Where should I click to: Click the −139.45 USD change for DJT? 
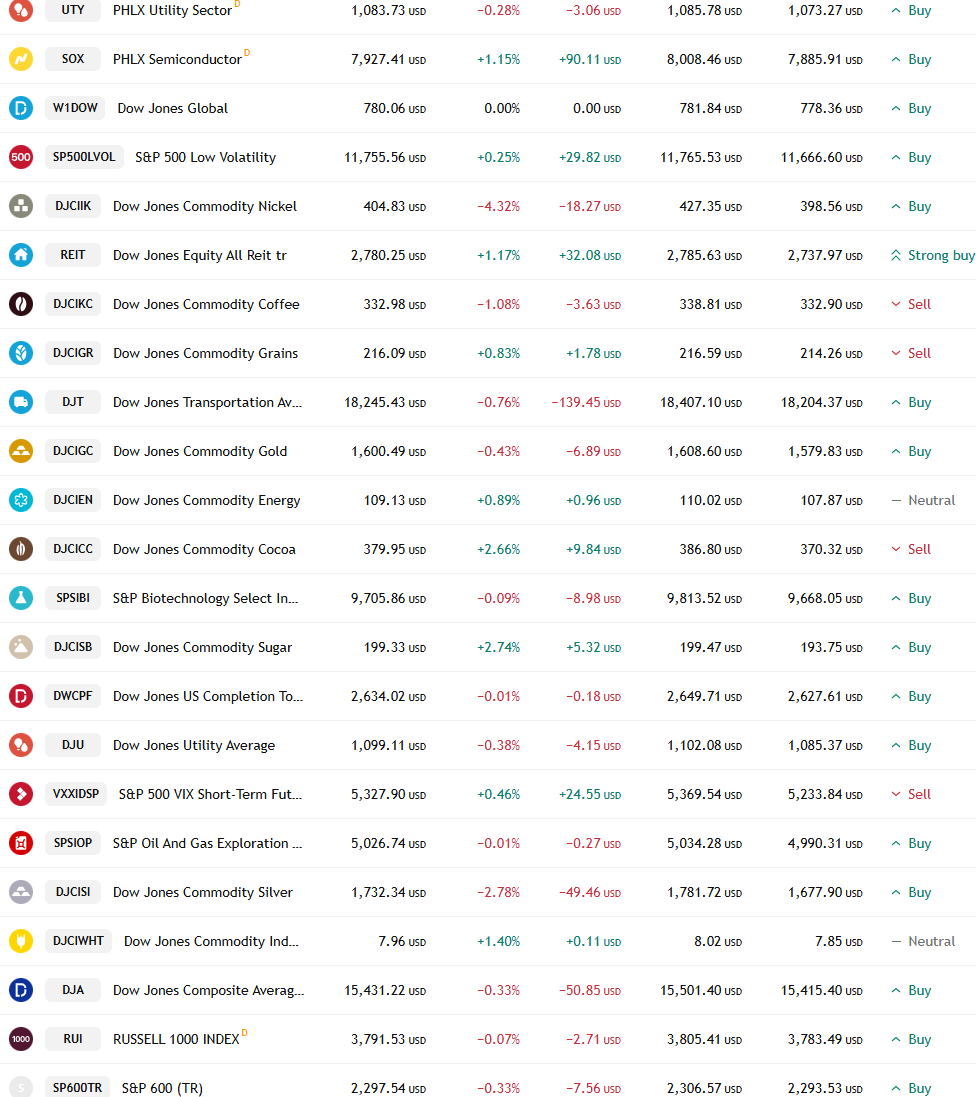click(586, 402)
